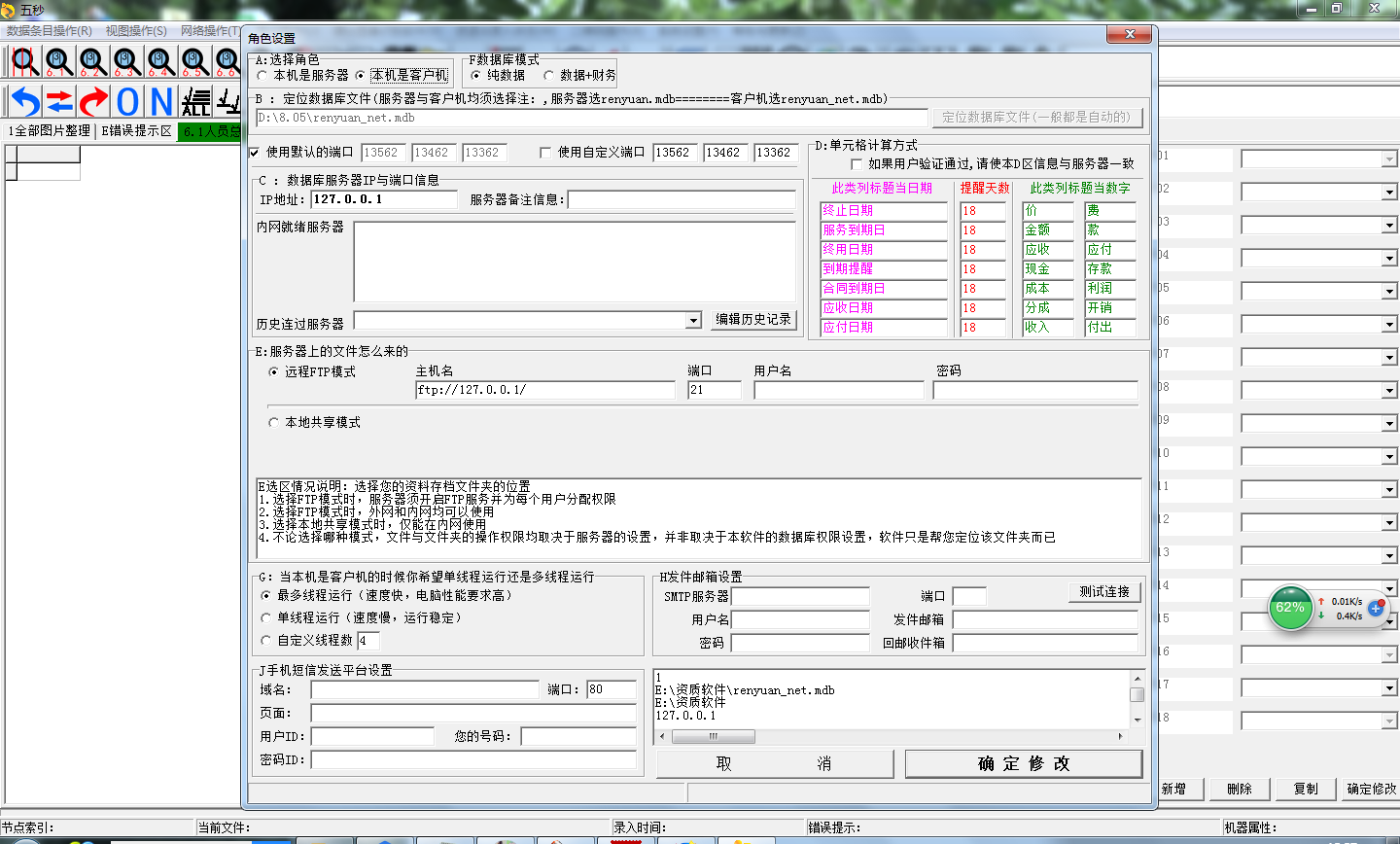Click the 6.5 magnifier search icon
Viewport: 1400px width, 844px height.
194,62
